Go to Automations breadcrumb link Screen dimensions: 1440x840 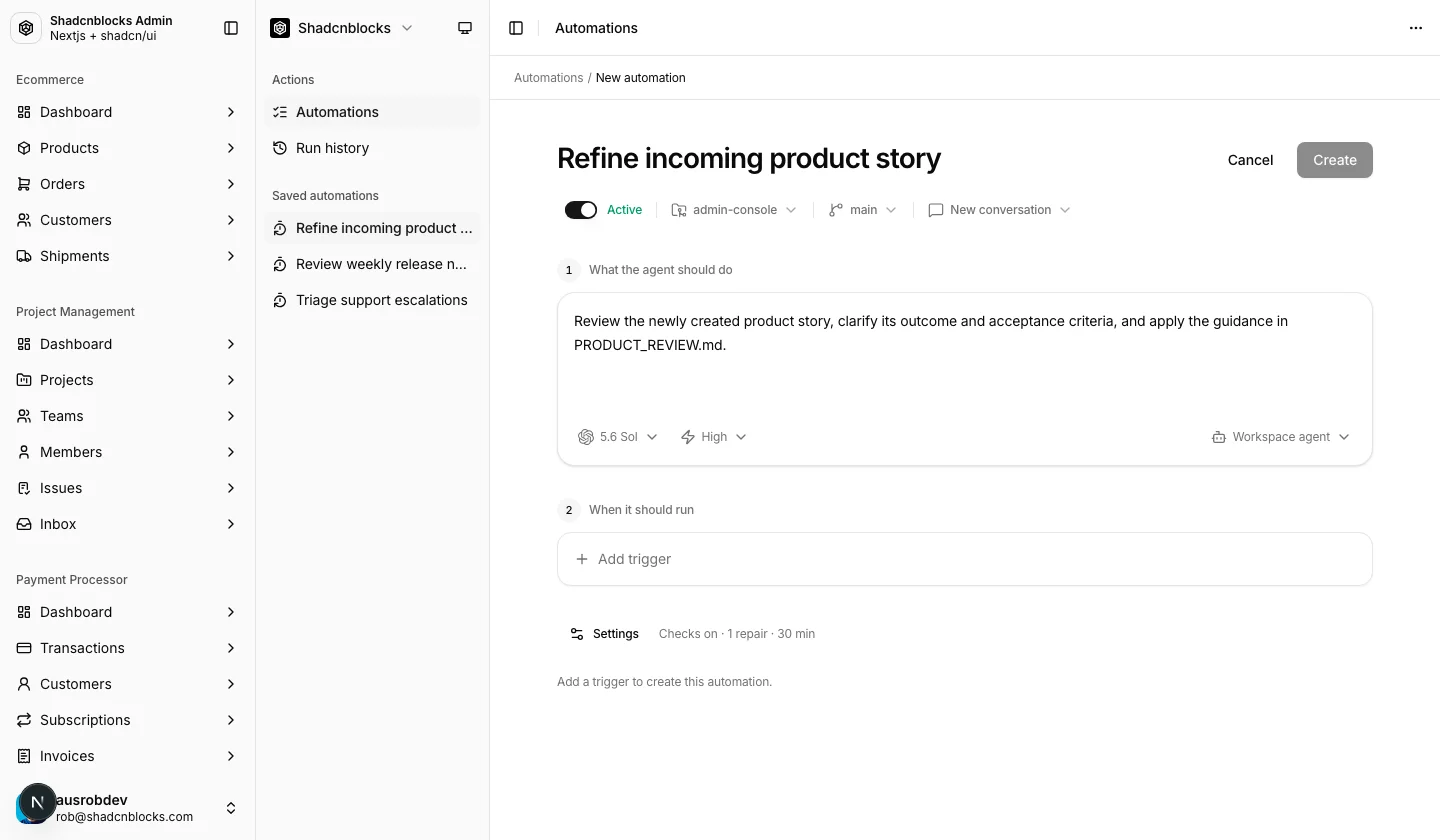click(x=548, y=78)
